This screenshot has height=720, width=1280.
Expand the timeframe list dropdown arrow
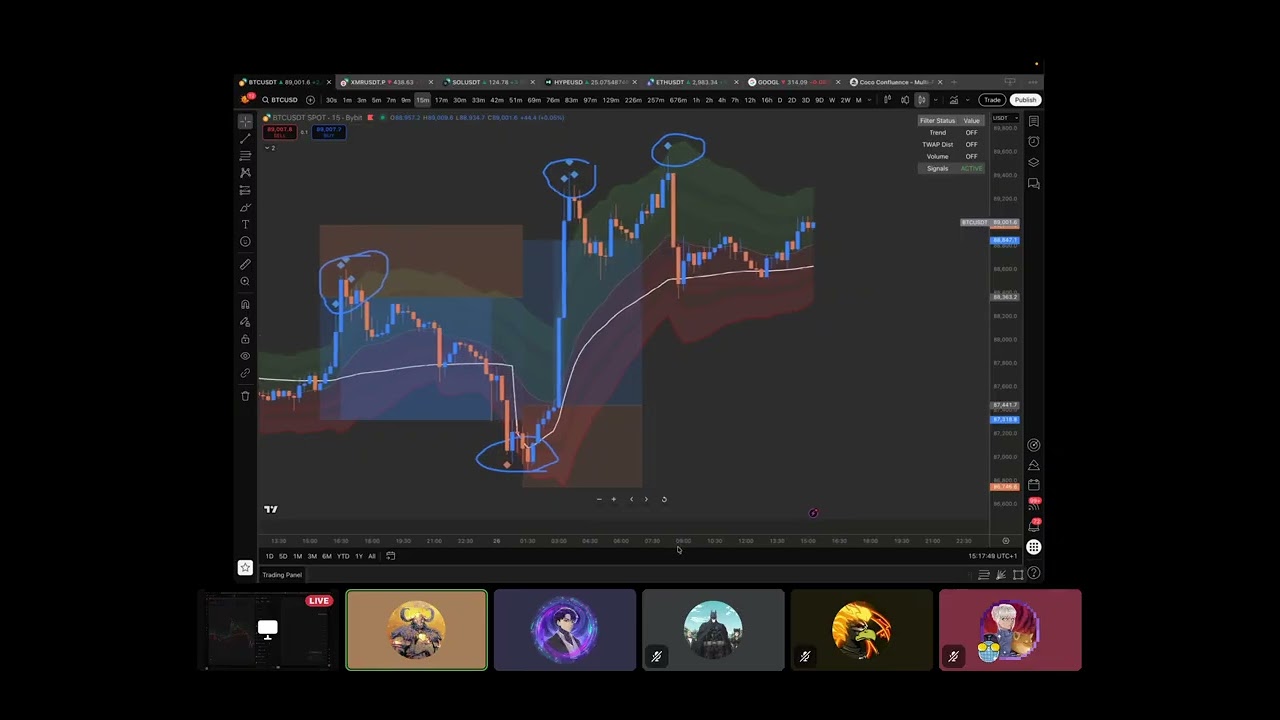(869, 100)
